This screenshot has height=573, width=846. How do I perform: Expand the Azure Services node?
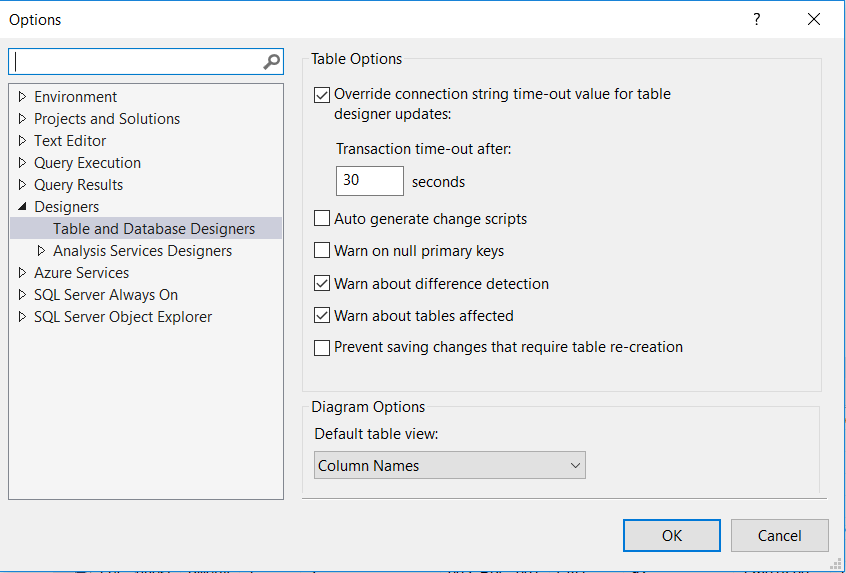23,273
